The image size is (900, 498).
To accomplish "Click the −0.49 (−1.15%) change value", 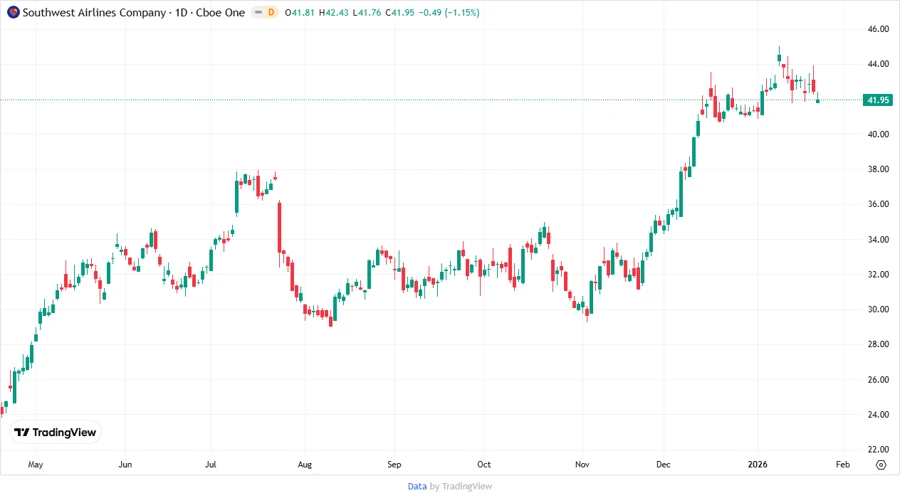I will click(449, 12).
